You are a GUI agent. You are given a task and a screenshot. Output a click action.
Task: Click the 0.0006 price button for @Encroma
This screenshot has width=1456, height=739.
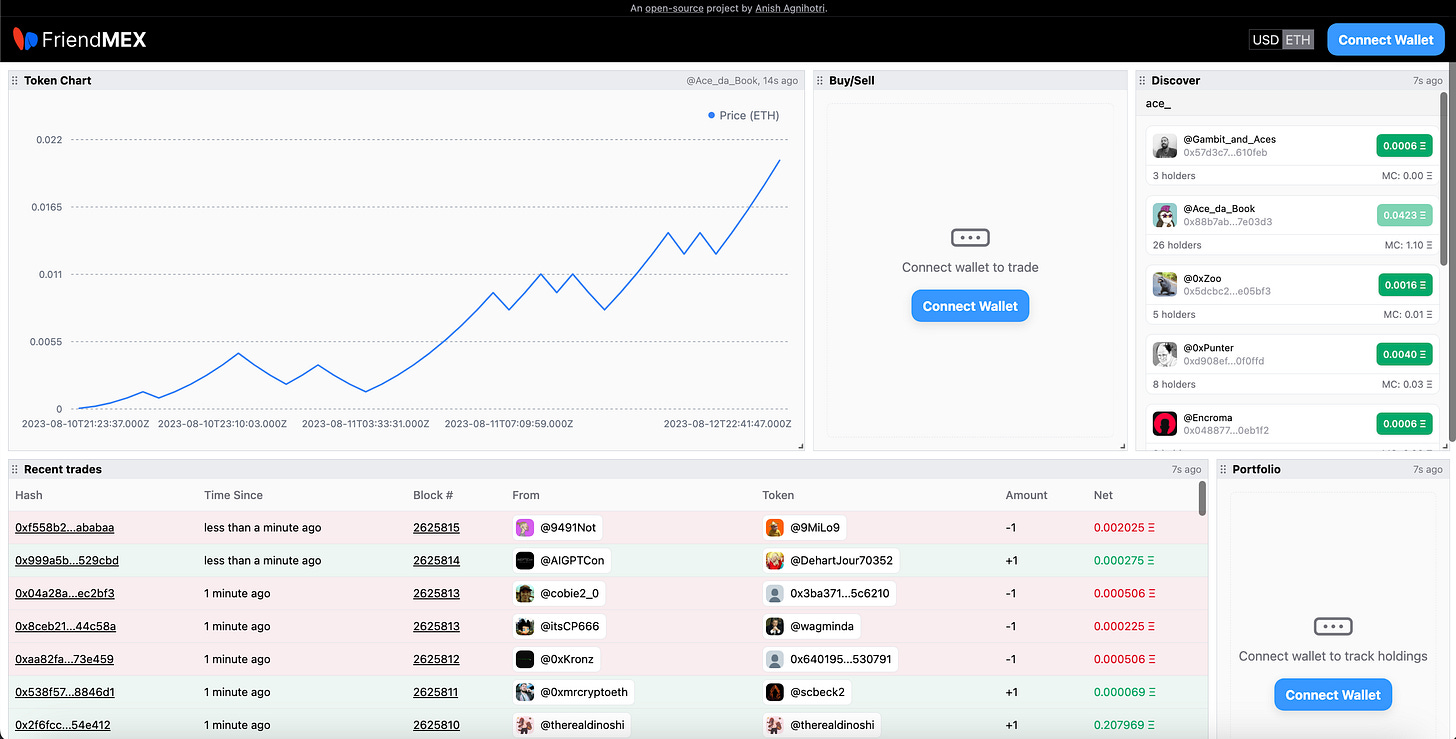click(x=1404, y=424)
